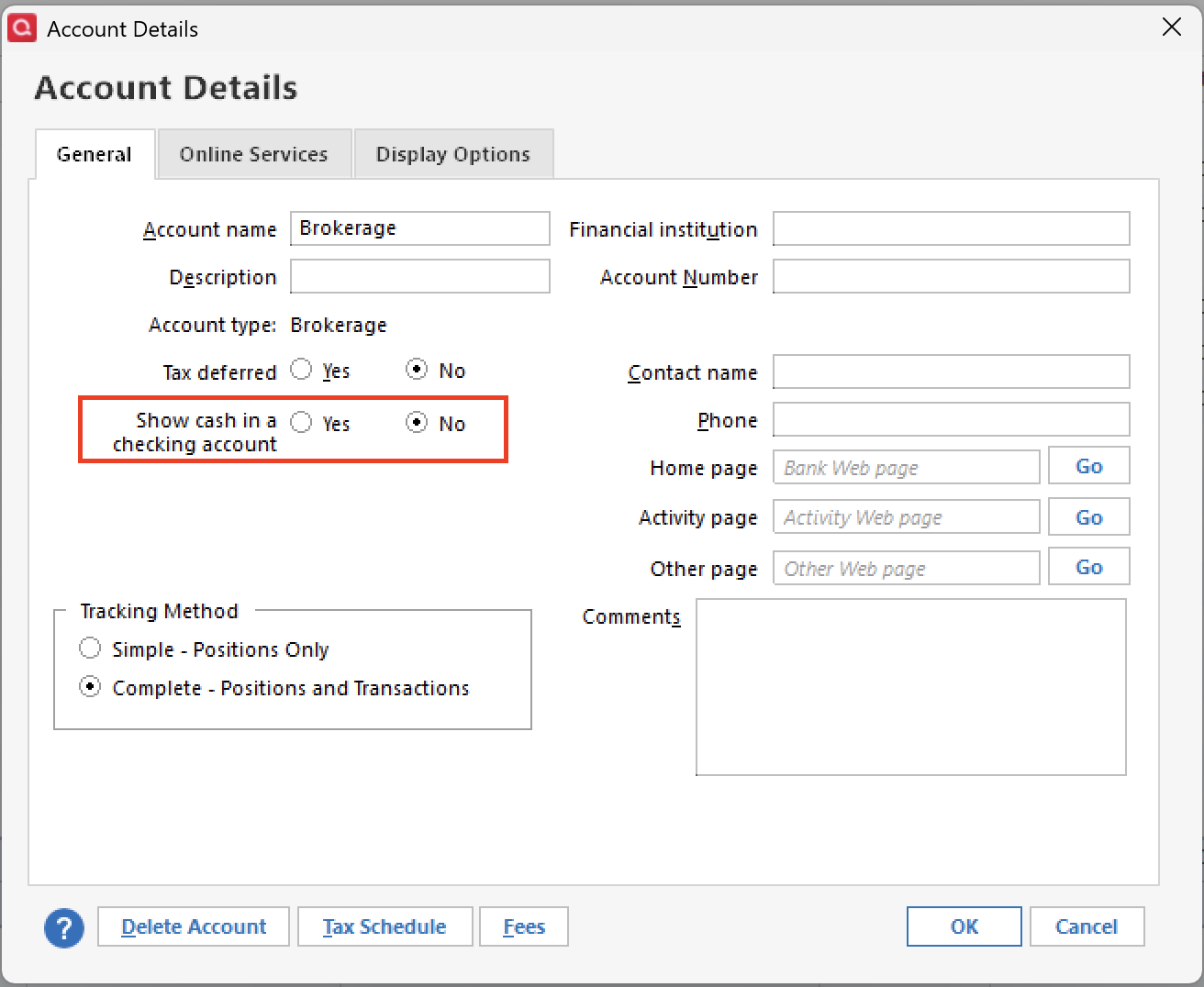Click into the Financial institution field
The width and height of the screenshot is (1204, 987).
click(951, 228)
